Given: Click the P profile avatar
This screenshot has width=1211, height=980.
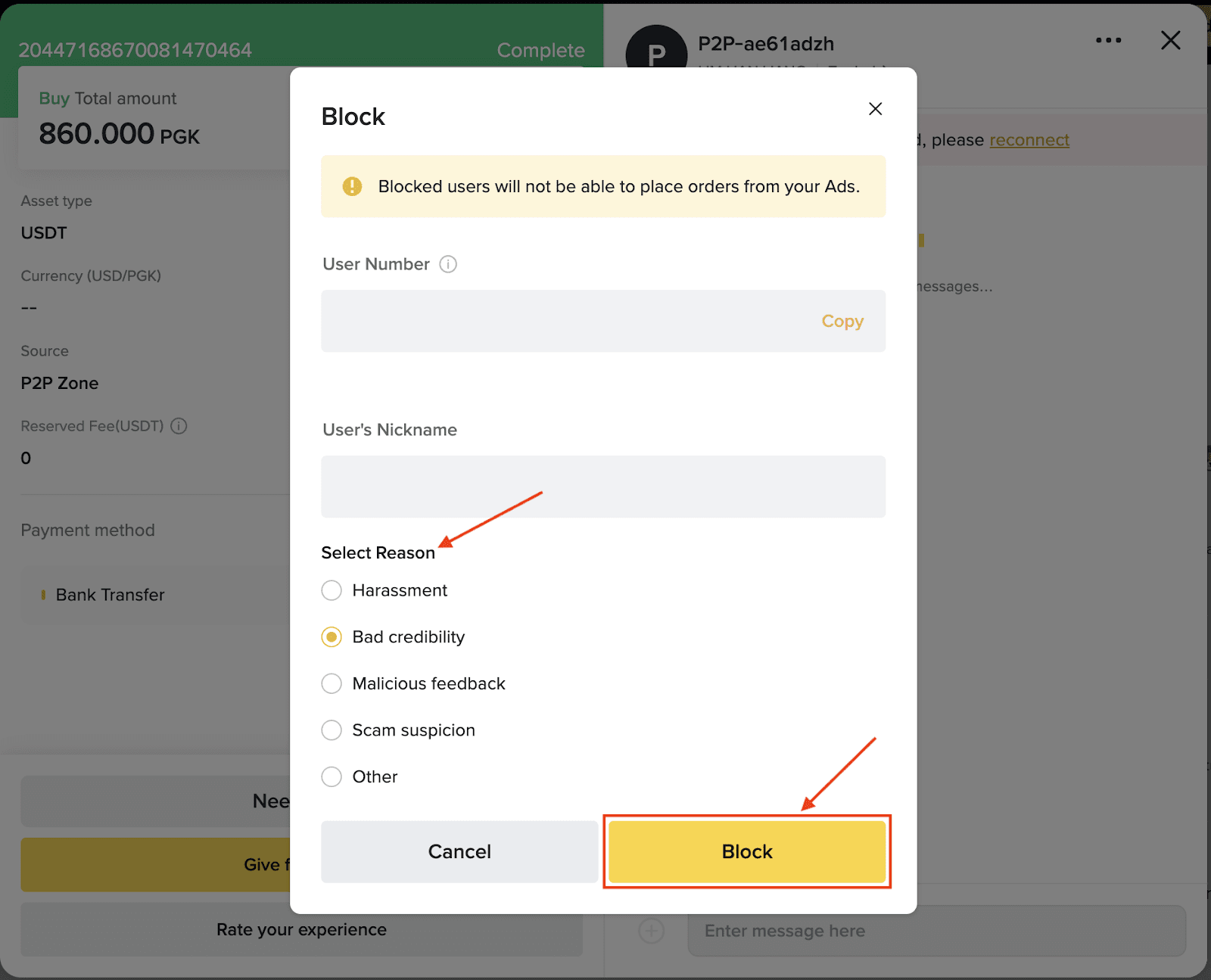Looking at the screenshot, I should click(x=656, y=49).
